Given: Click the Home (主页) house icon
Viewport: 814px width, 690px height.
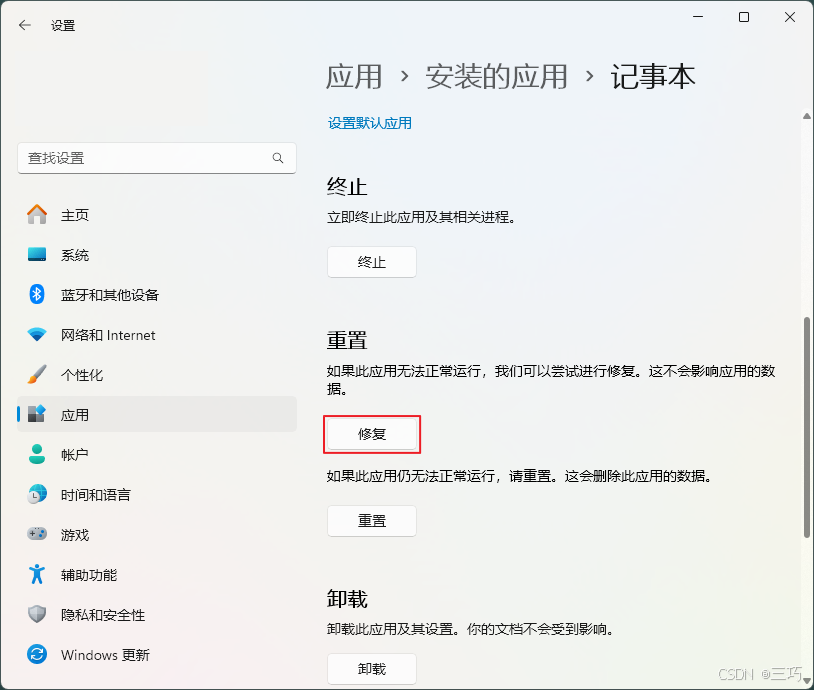Looking at the screenshot, I should 37,215.
